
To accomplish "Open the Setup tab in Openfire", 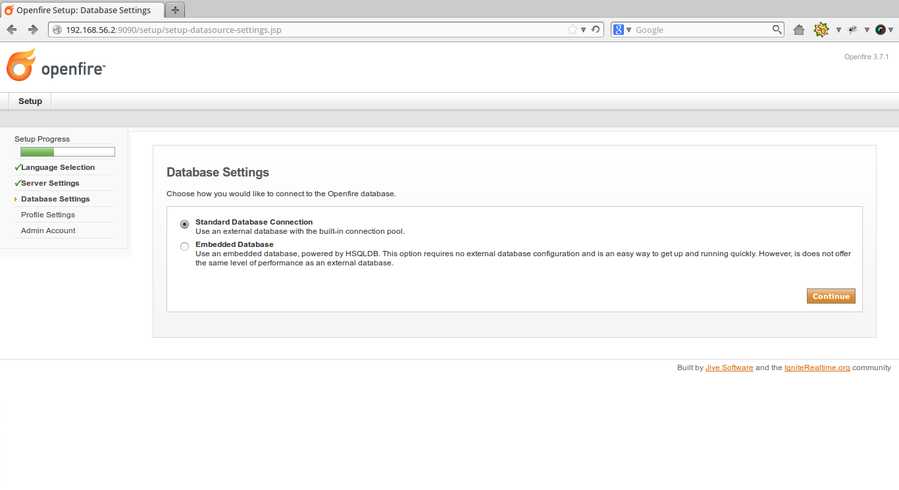I will tap(30, 101).
